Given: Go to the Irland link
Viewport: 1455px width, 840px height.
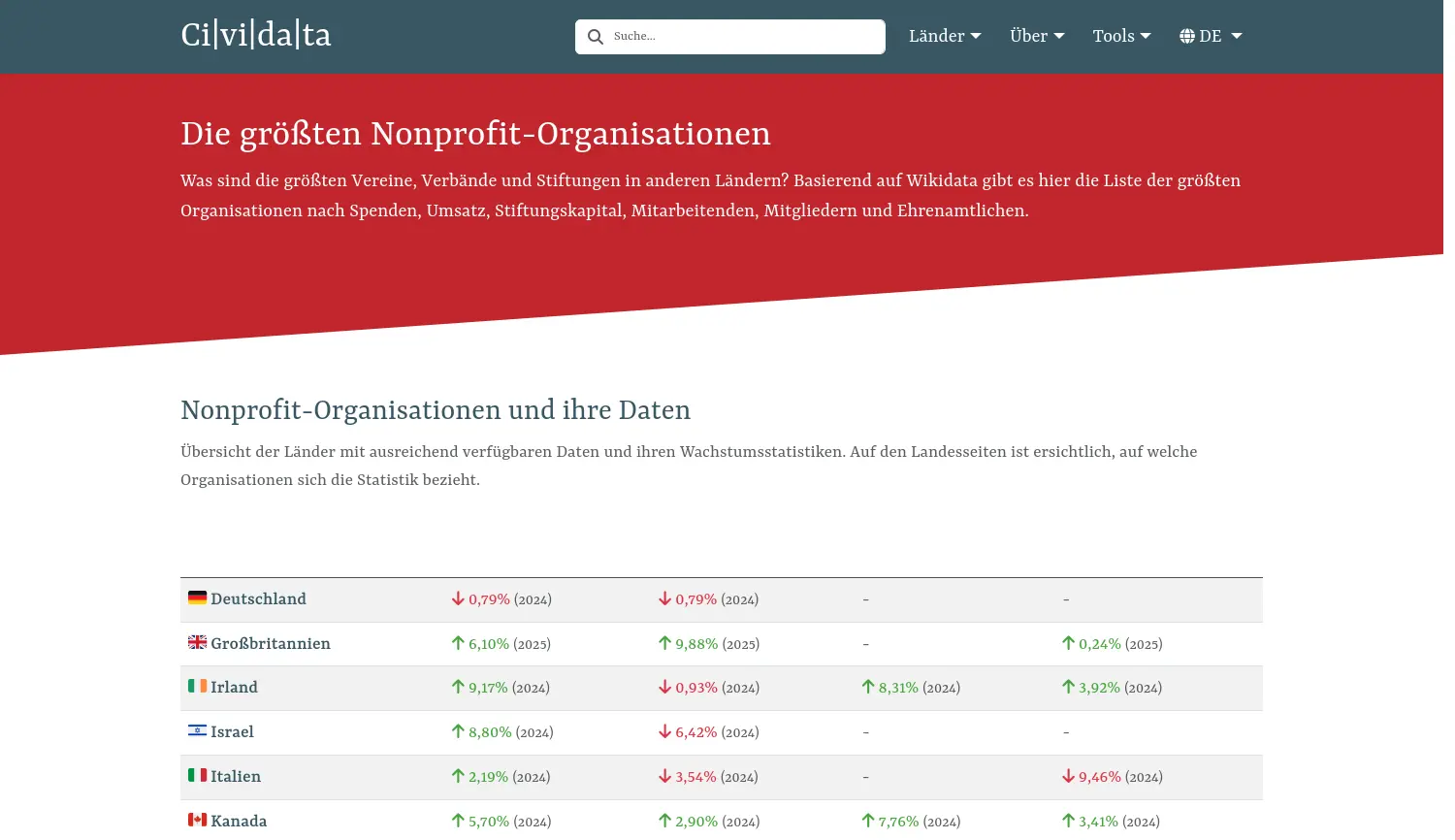Looking at the screenshot, I should 234,688.
